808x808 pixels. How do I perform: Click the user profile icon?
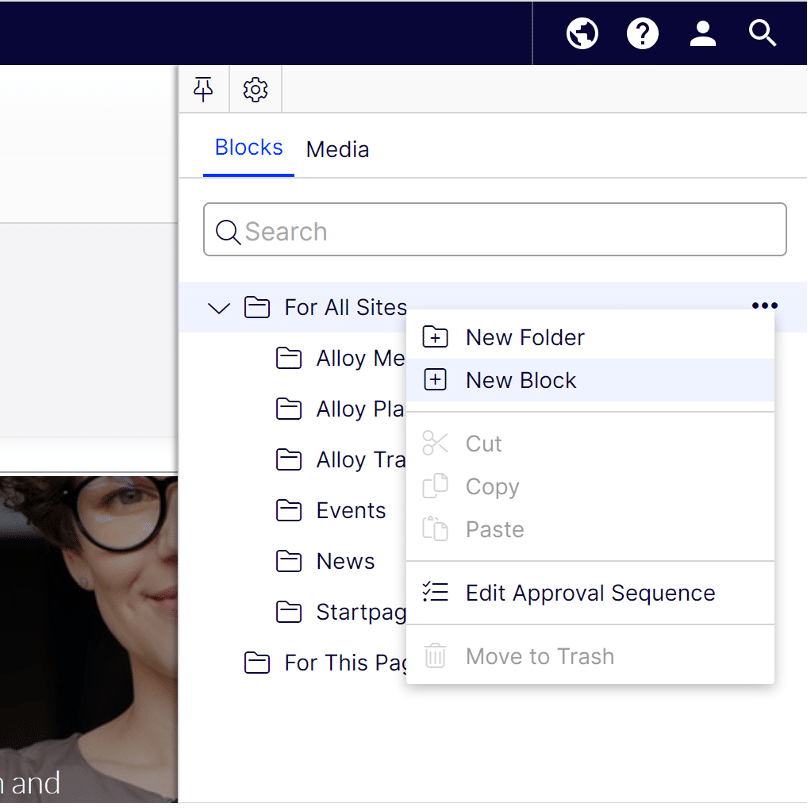click(x=702, y=33)
